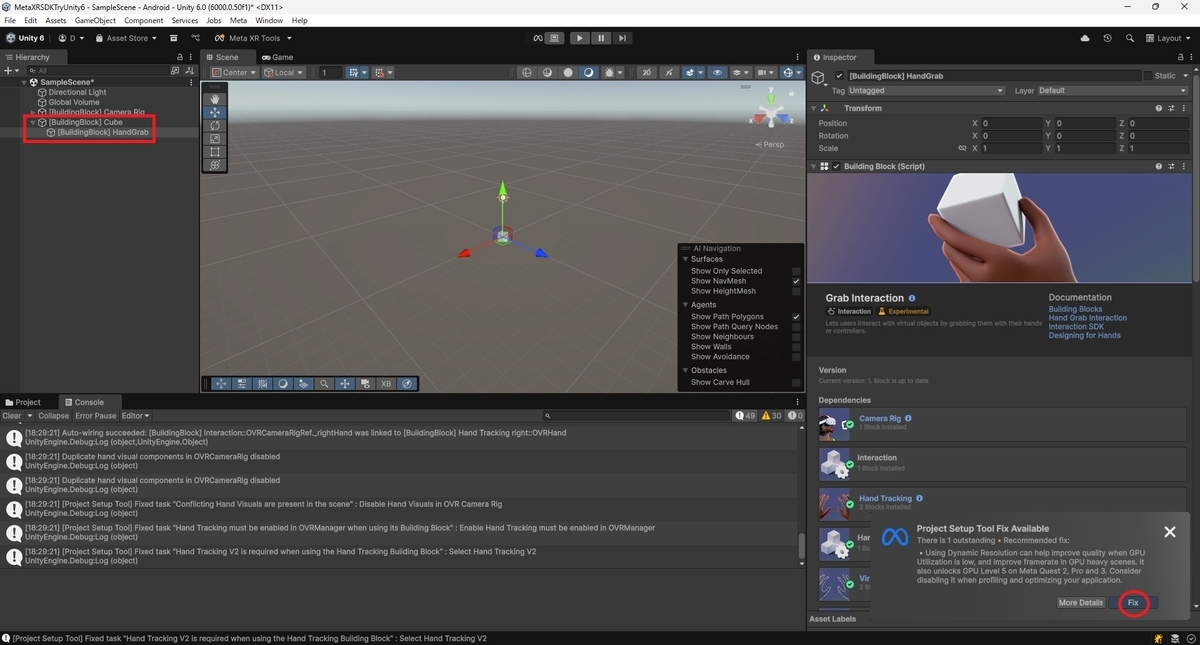Open scene camera settings dropdown
This screenshot has height=645, width=1200.
coord(767,72)
